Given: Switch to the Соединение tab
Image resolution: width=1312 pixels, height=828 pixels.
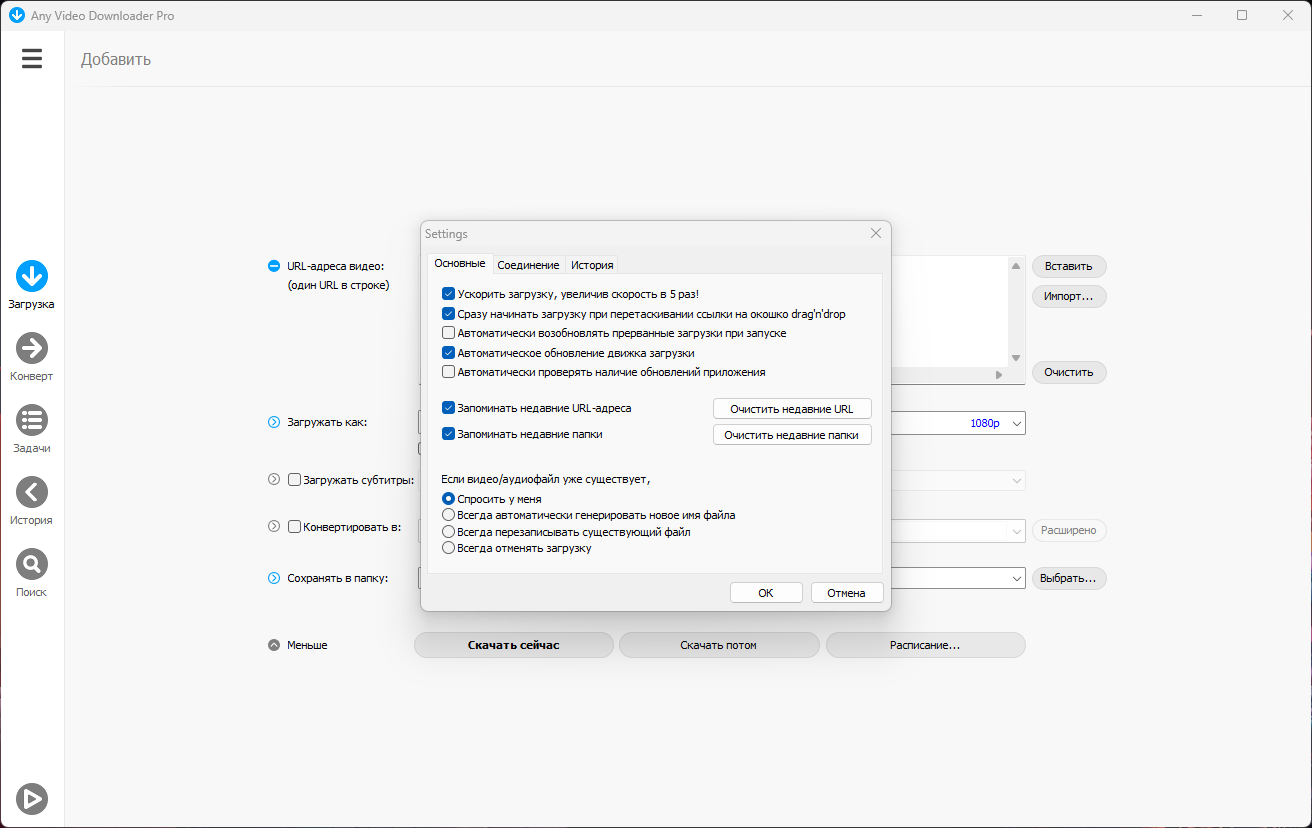Looking at the screenshot, I should tap(528, 265).
